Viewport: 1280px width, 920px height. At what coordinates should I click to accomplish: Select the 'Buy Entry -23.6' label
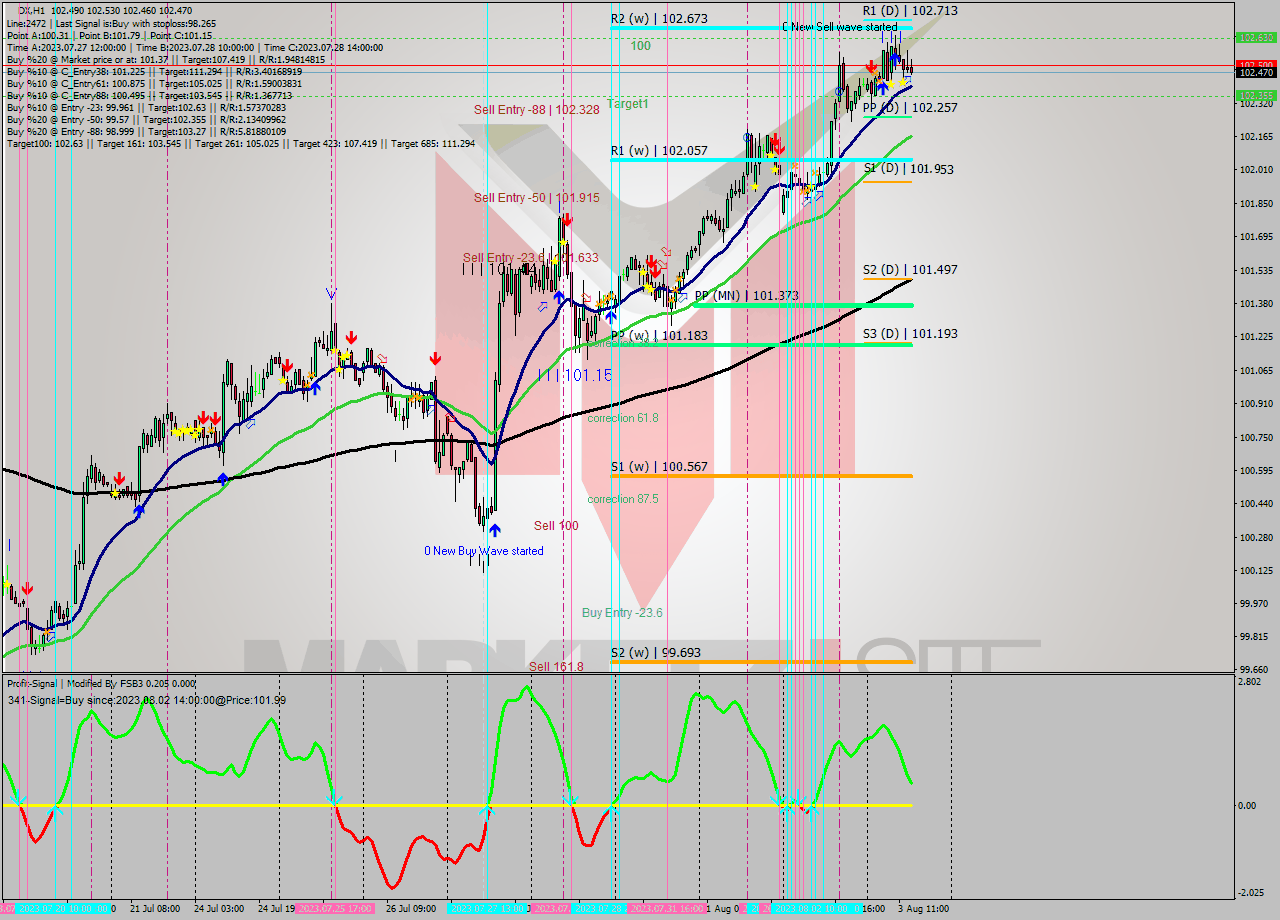point(622,612)
